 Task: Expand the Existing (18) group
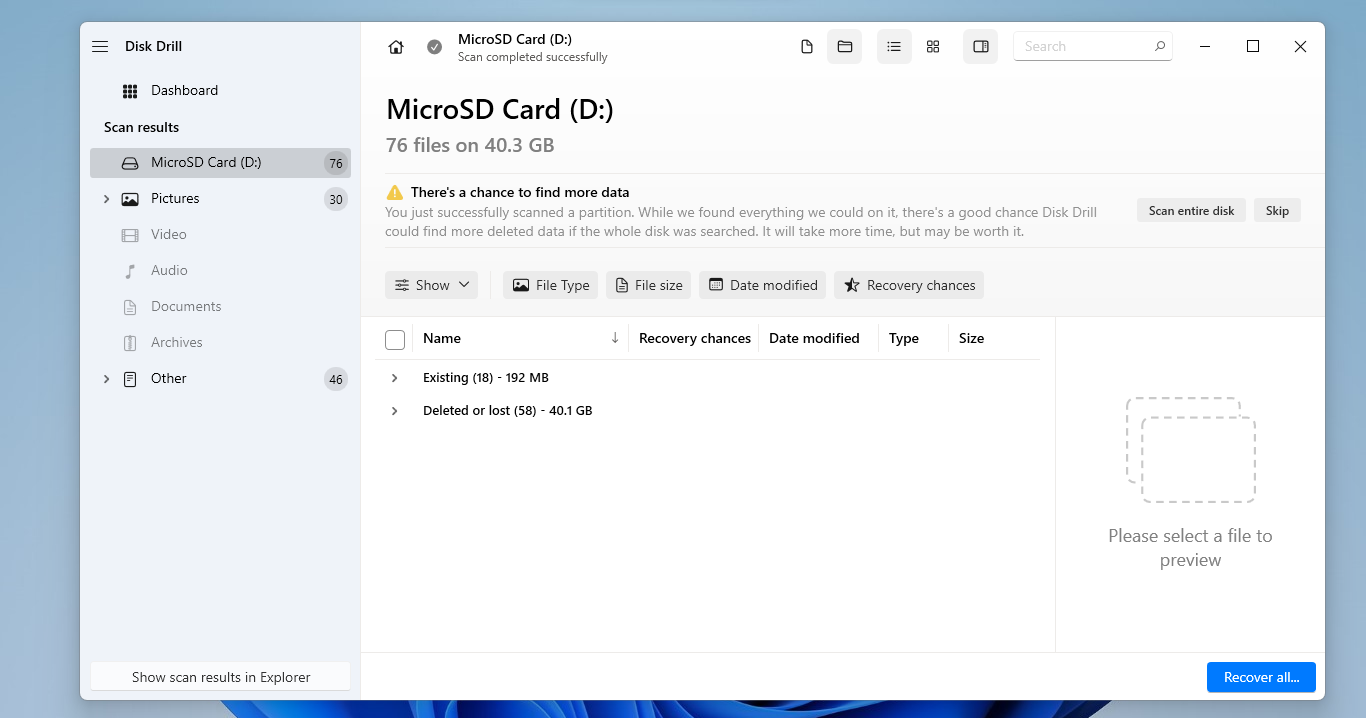coord(395,378)
